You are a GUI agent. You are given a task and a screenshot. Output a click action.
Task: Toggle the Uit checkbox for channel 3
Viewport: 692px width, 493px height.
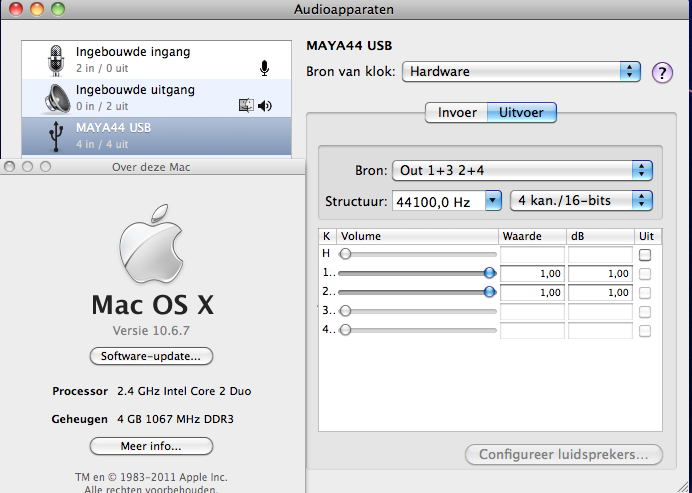645,312
